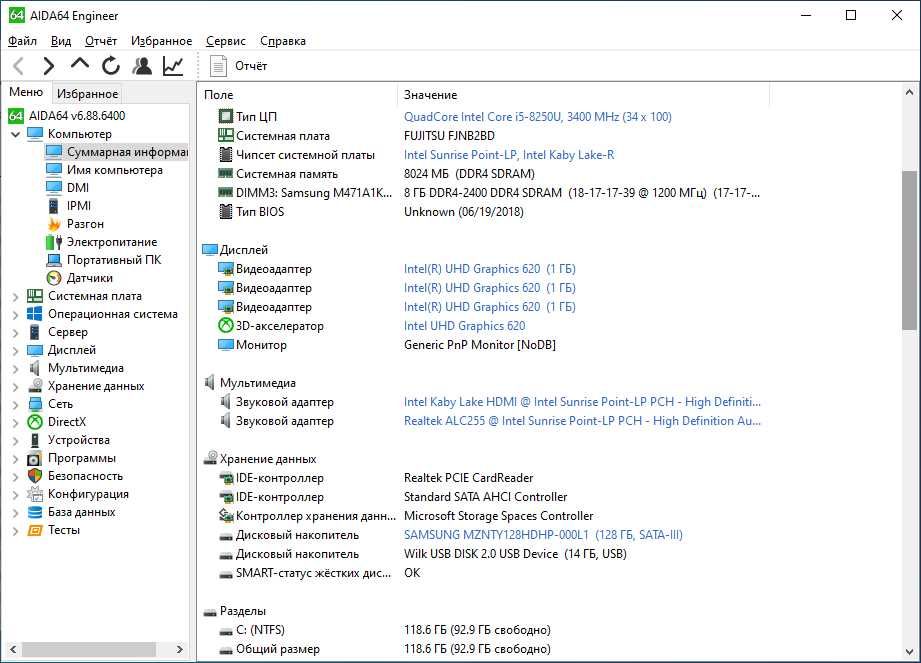
Task: Open the Избранное menu
Action: pyautogui.click(x=162, y=41)
